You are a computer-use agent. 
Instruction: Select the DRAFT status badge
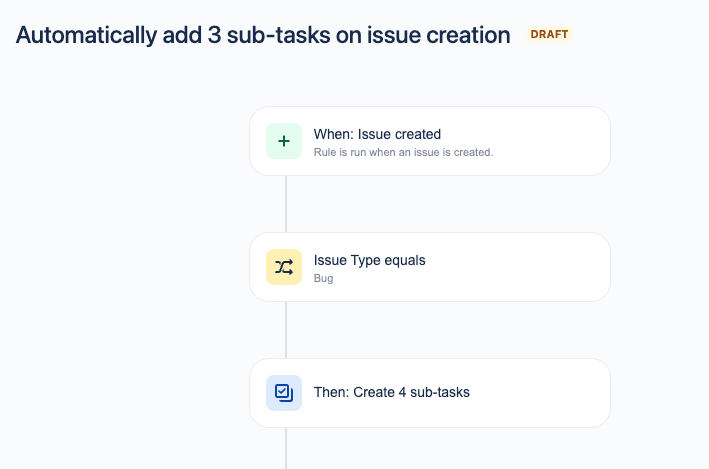[x=549, y=34]
